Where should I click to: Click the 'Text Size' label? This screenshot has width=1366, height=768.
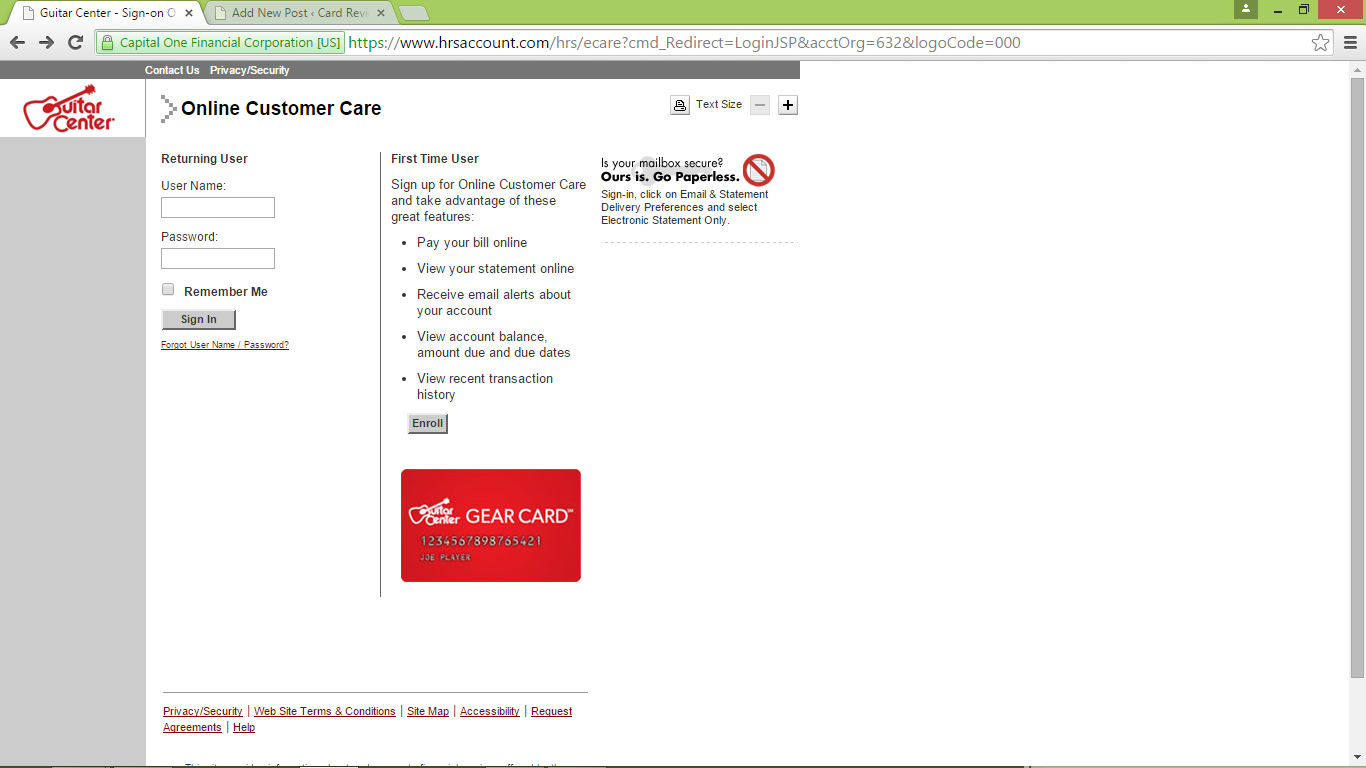click(719, 104)
